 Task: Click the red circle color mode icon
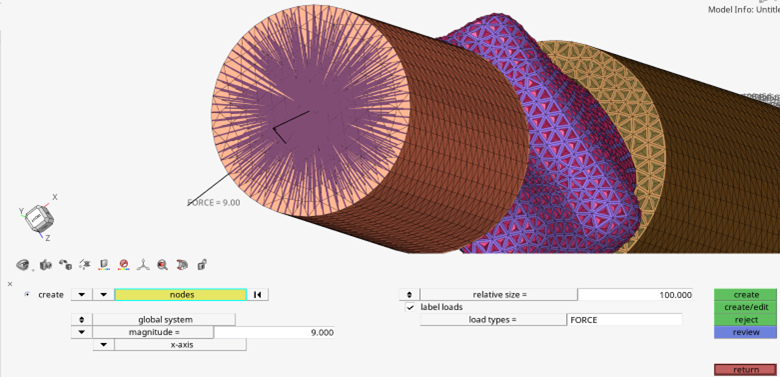[124, 265]
